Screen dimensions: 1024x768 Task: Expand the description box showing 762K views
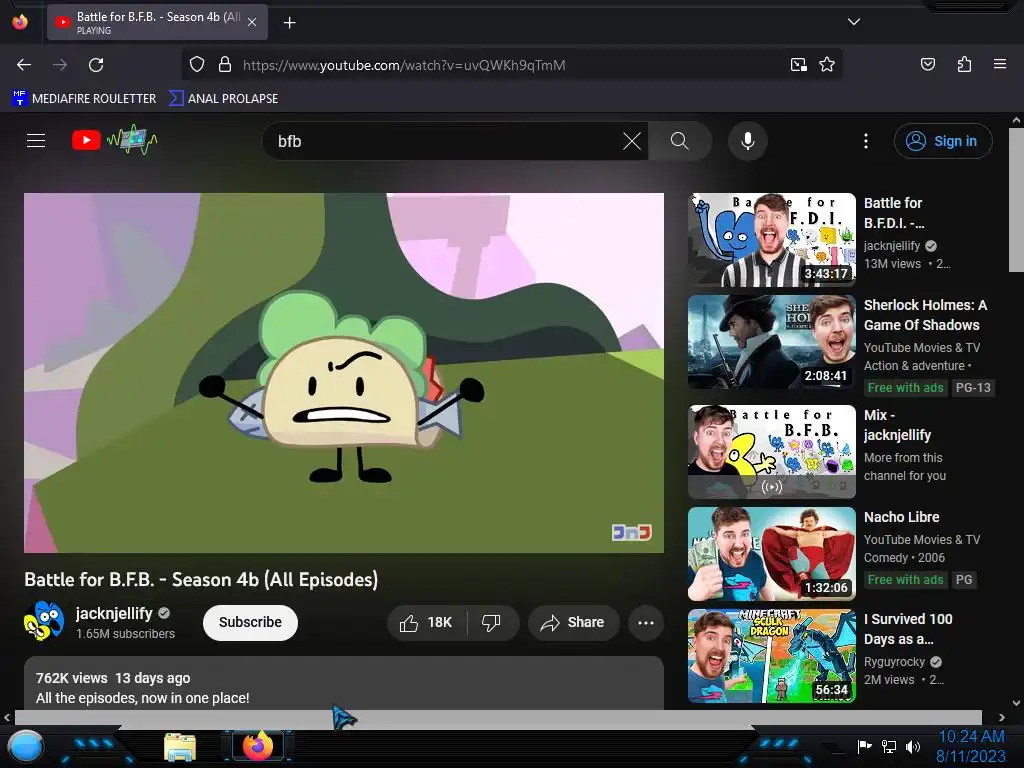point(344,683)
